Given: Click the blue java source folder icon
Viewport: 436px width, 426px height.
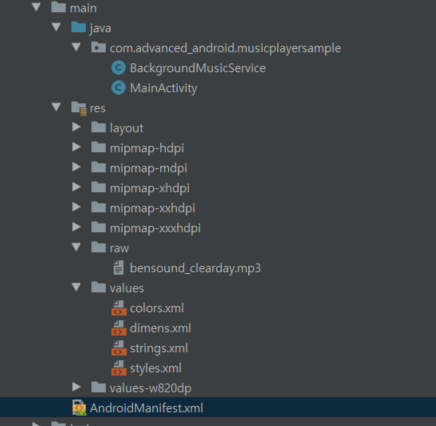Looking at the screenshot, I should (x=79, y=27).
